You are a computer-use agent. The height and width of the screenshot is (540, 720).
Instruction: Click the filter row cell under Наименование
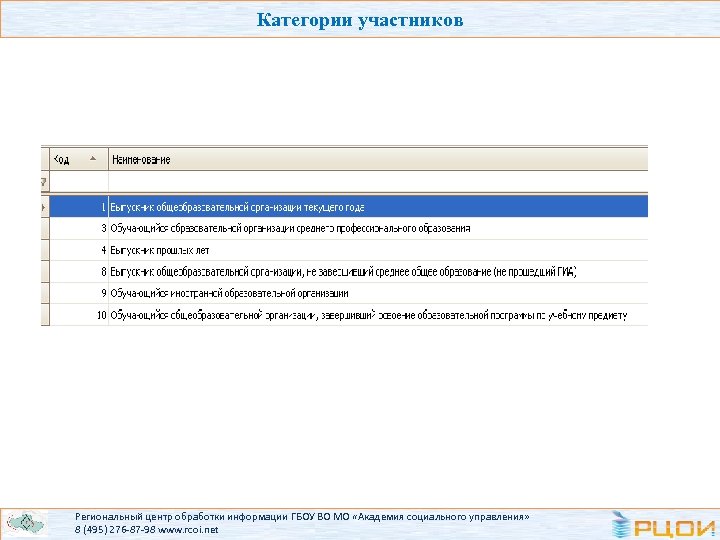coord(378,182)
